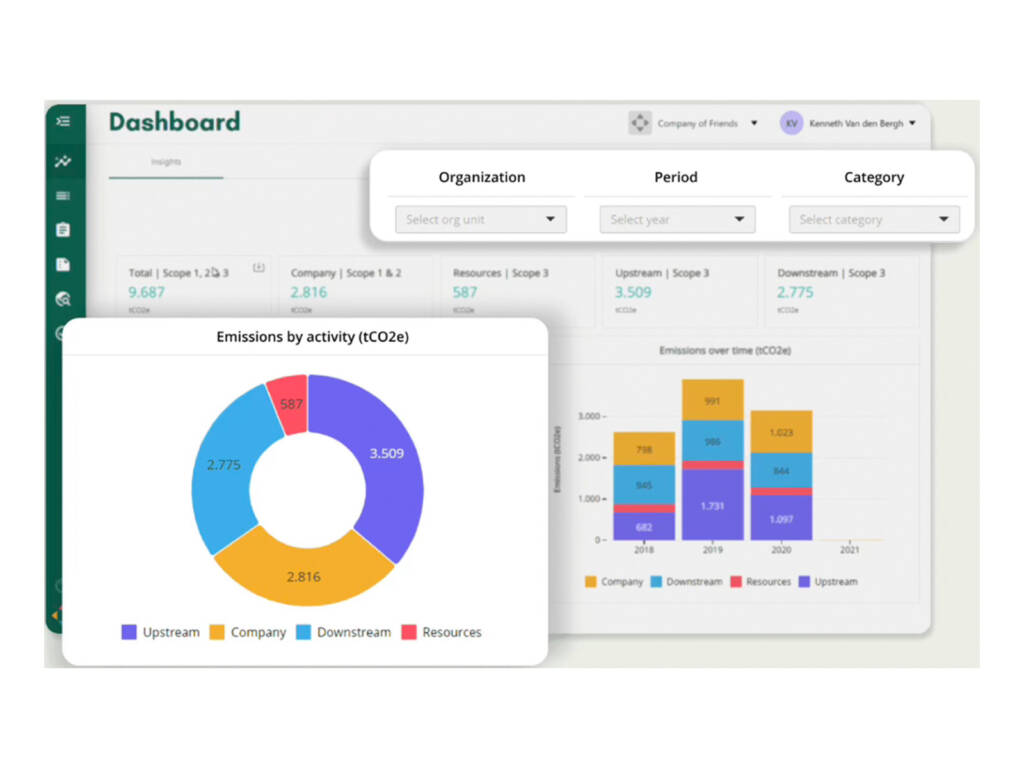Image resolution: width=1024 pixels, height=768 pixels.
Task: Open the Select year dropdown
Action: (x=677, y=219)
